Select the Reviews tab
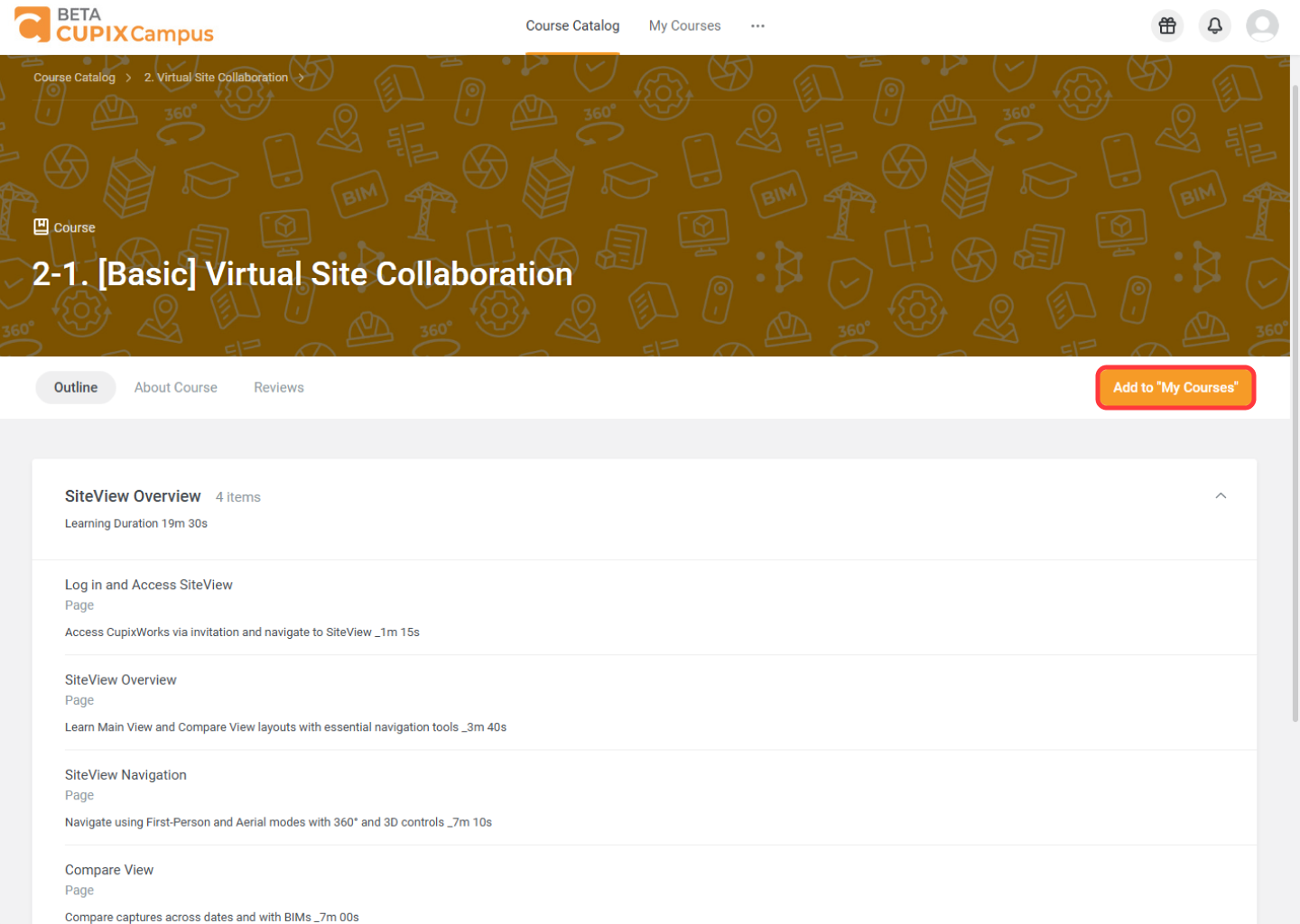 coord(279,387)
